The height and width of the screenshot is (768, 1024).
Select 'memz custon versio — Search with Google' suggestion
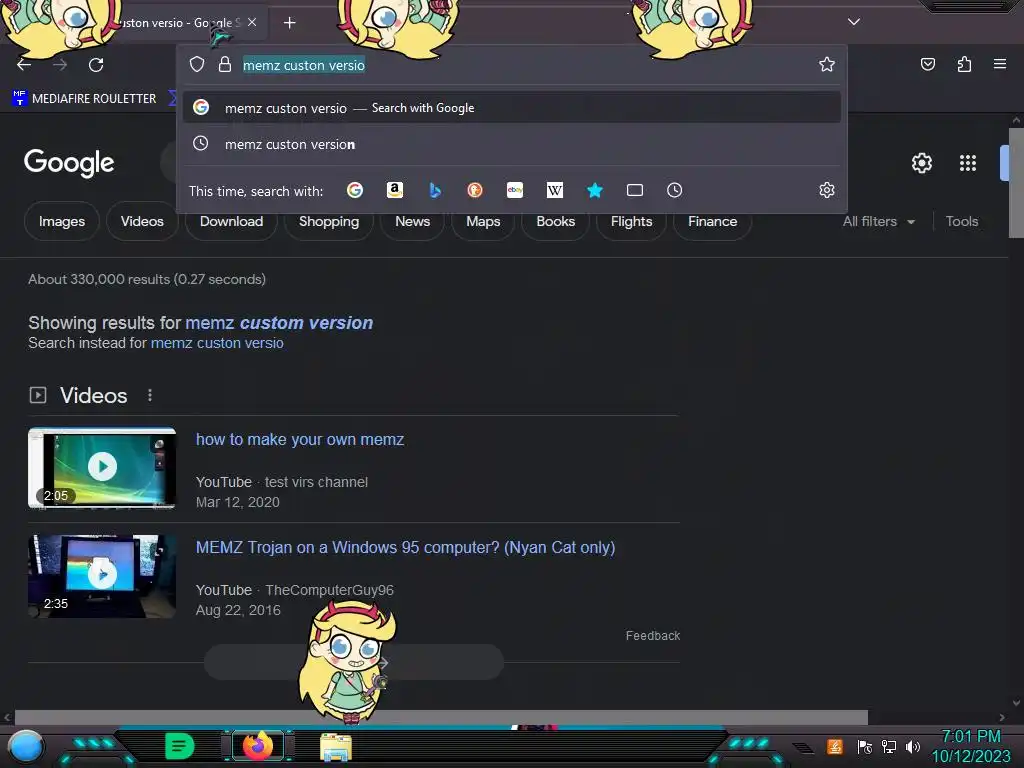pos(512,108)
